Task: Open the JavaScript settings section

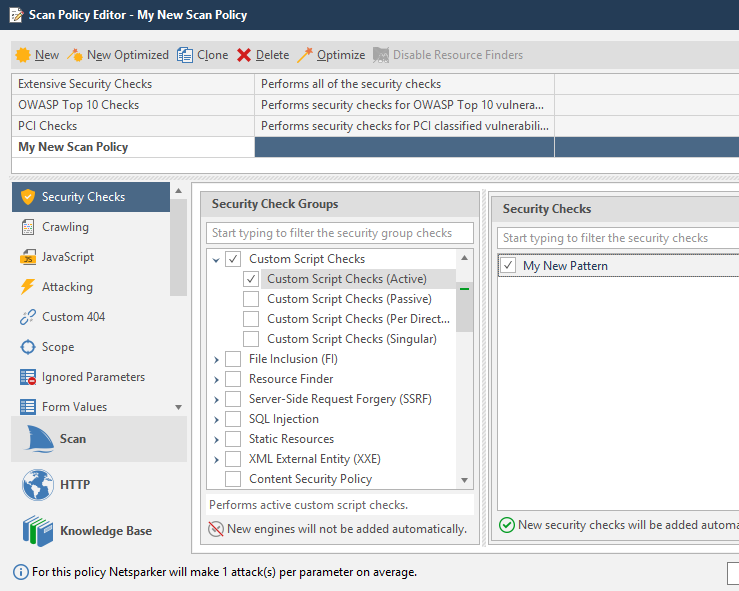Action: pyautogui.click(x=67, y=257)
